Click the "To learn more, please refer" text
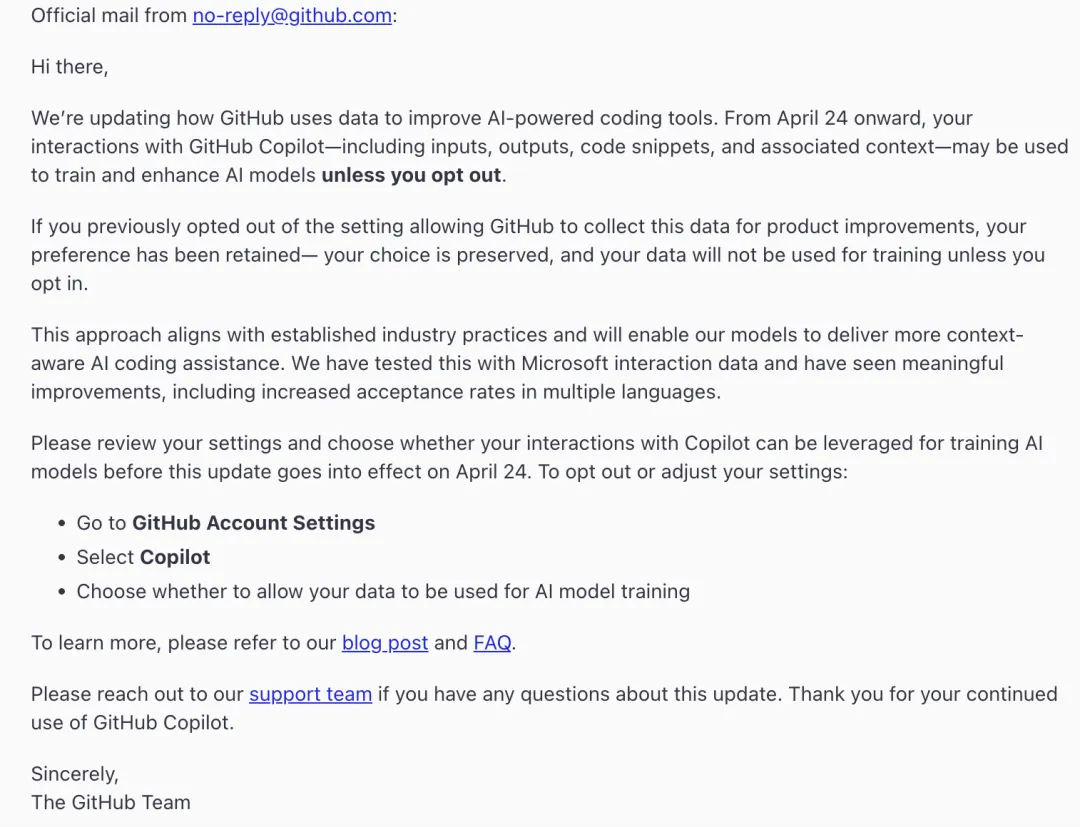The image size is (1080, 827). pos(185,643)
